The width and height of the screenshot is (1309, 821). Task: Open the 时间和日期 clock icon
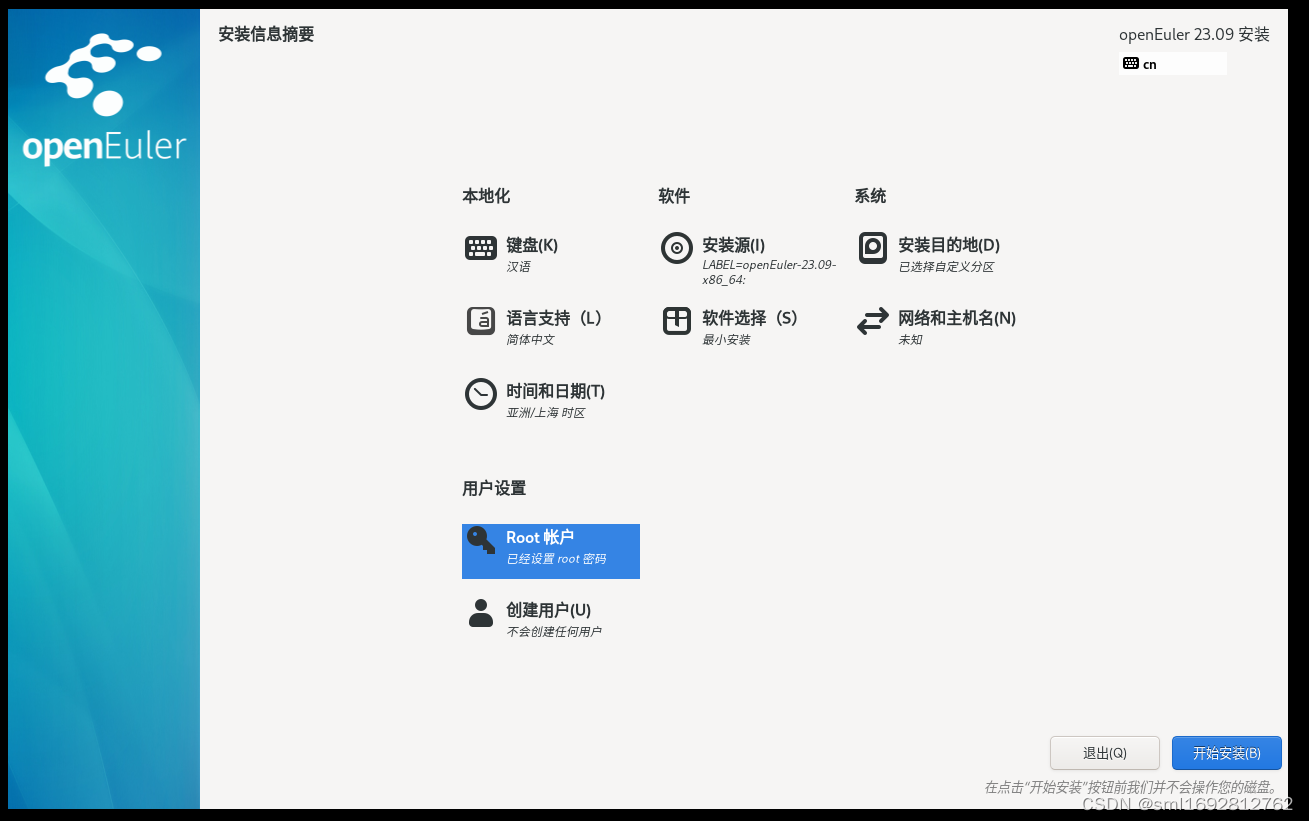tap(480, 394)
